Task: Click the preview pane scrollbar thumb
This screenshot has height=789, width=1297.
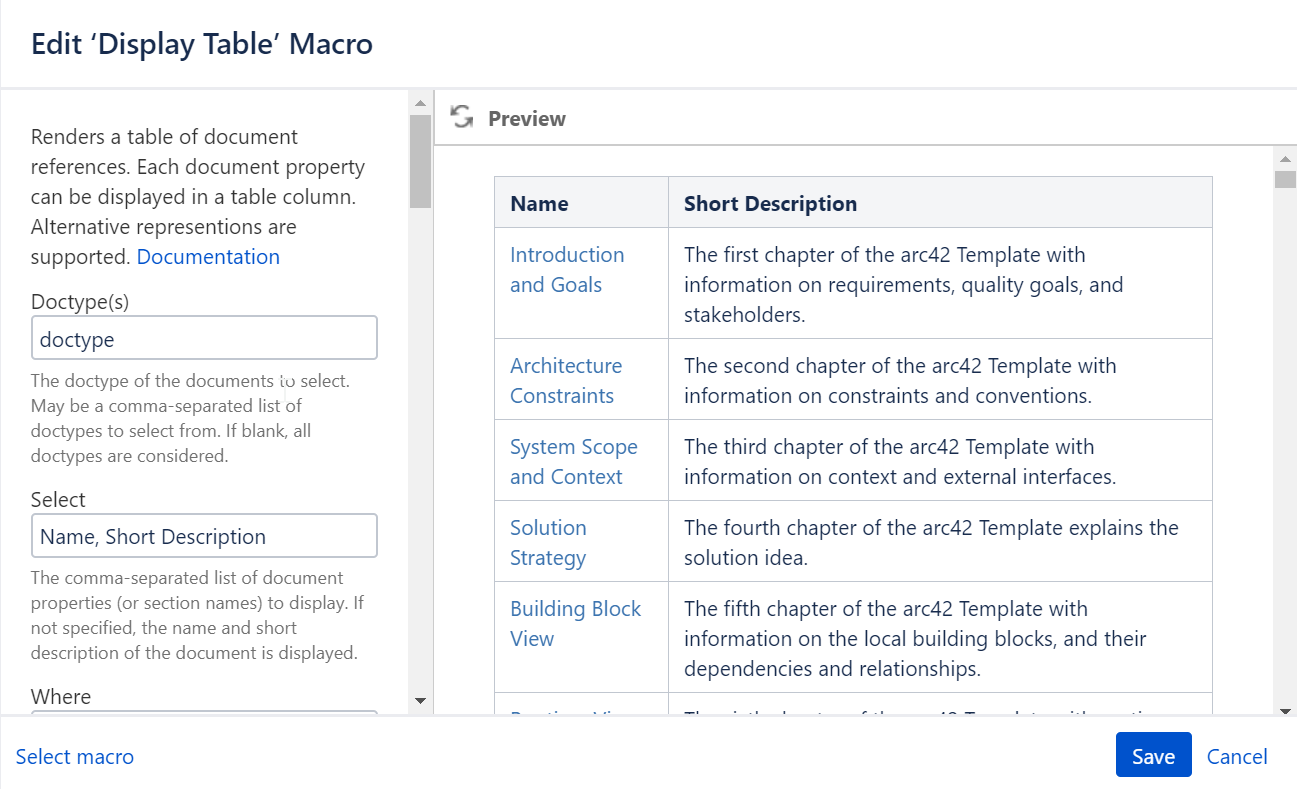Action: pos(1286,178)
